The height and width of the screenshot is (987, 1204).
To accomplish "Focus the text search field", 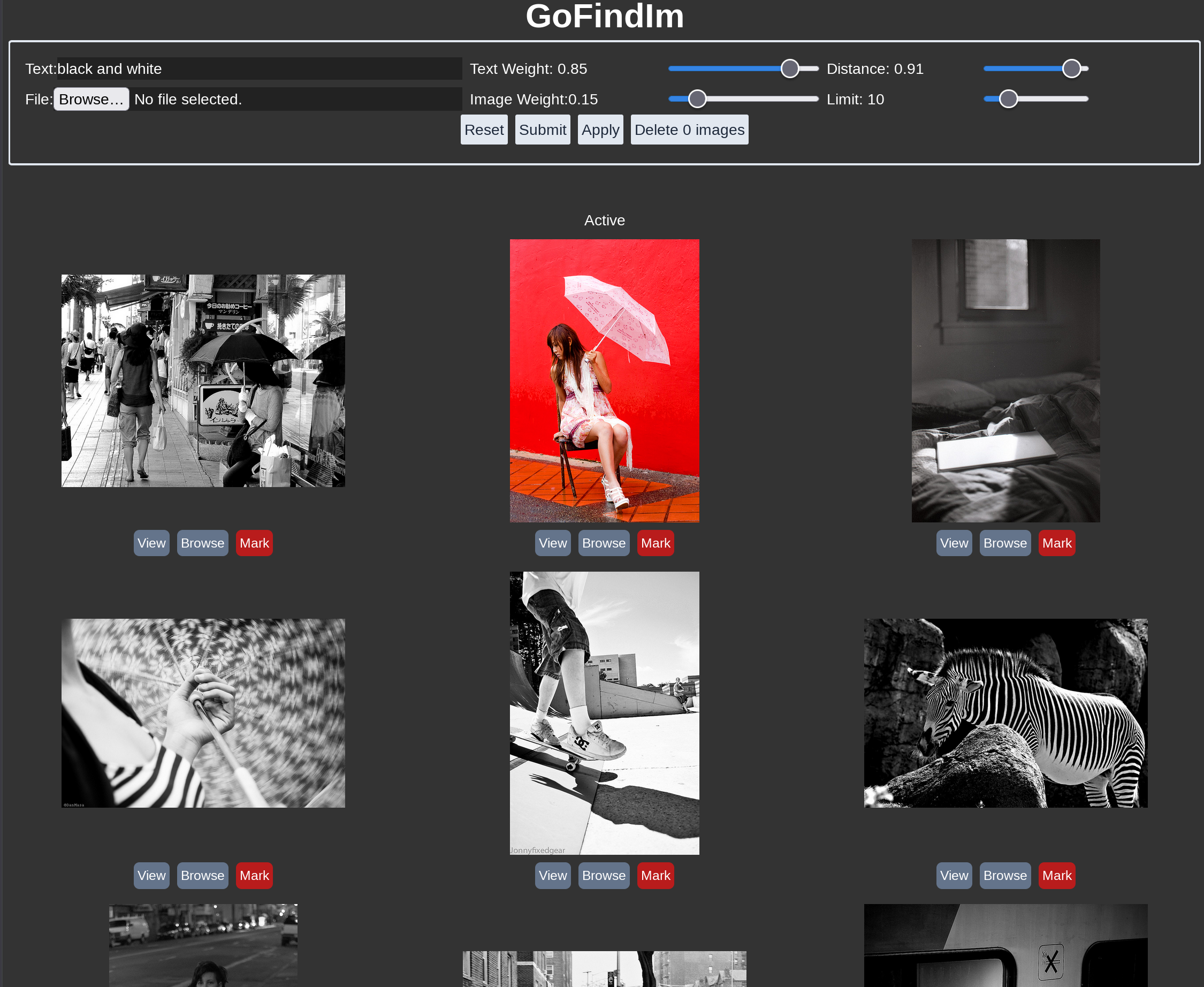I will 258,69.
